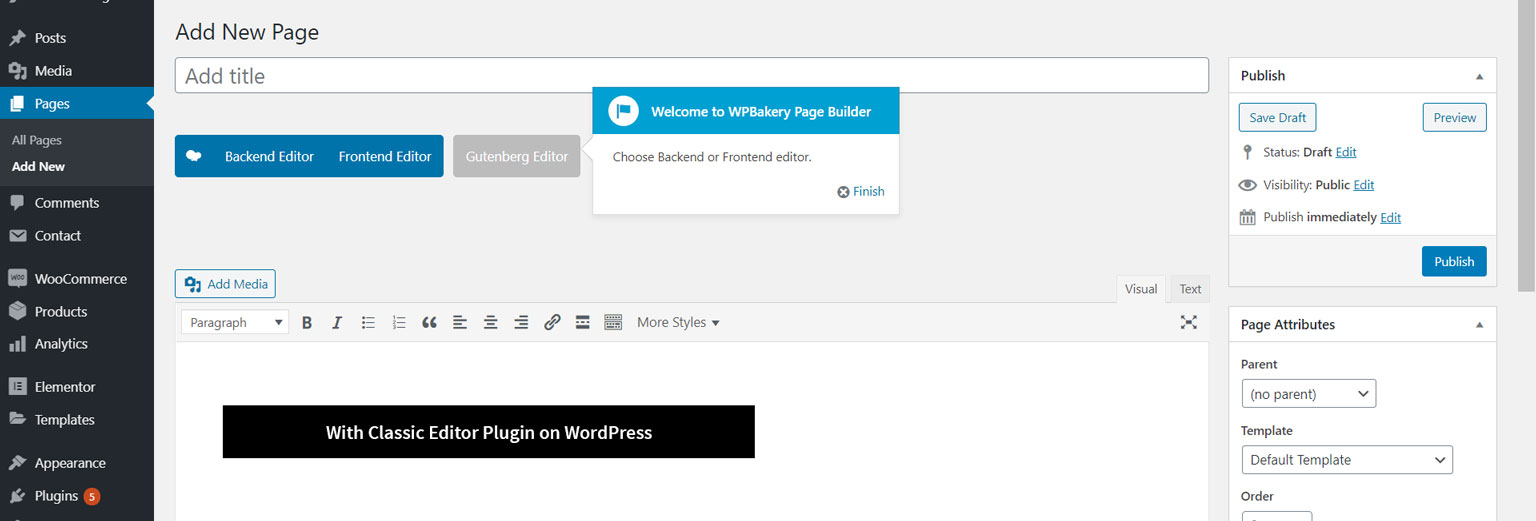Viewport: 1536px width, 521px height.
Task: Click the Frontend Editor button
Action: point(385,156)
